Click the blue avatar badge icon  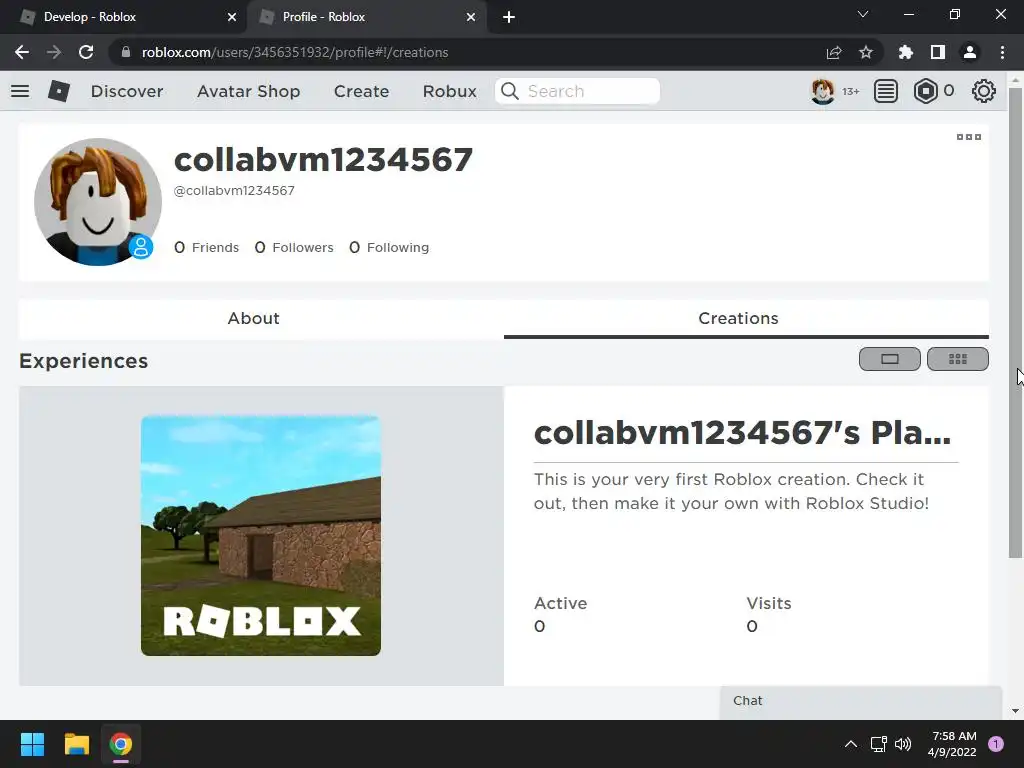coord(140,248)
